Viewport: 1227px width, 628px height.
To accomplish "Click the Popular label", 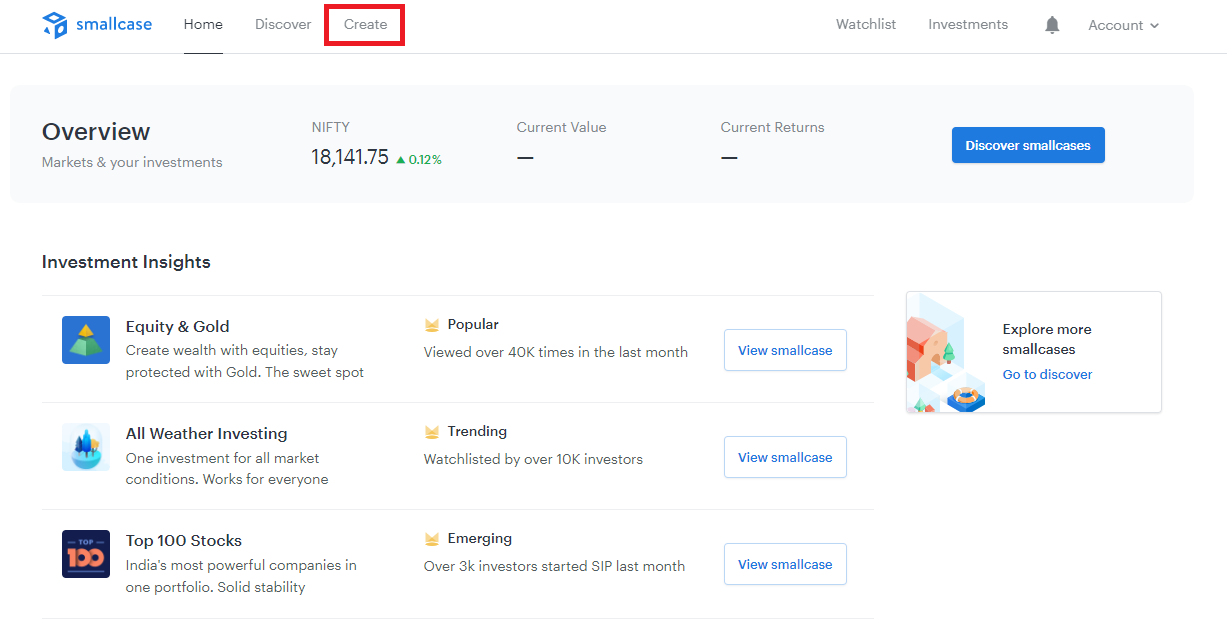I will click(x=473, y=324).
